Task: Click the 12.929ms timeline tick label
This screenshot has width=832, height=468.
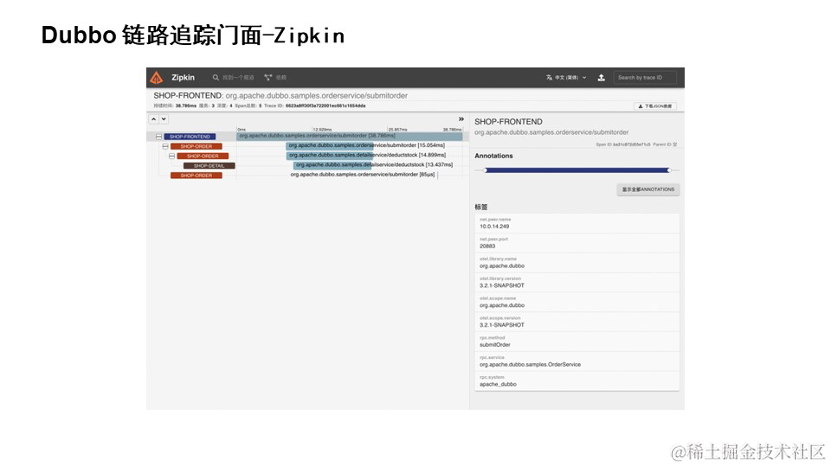Action: click(322, 129)
